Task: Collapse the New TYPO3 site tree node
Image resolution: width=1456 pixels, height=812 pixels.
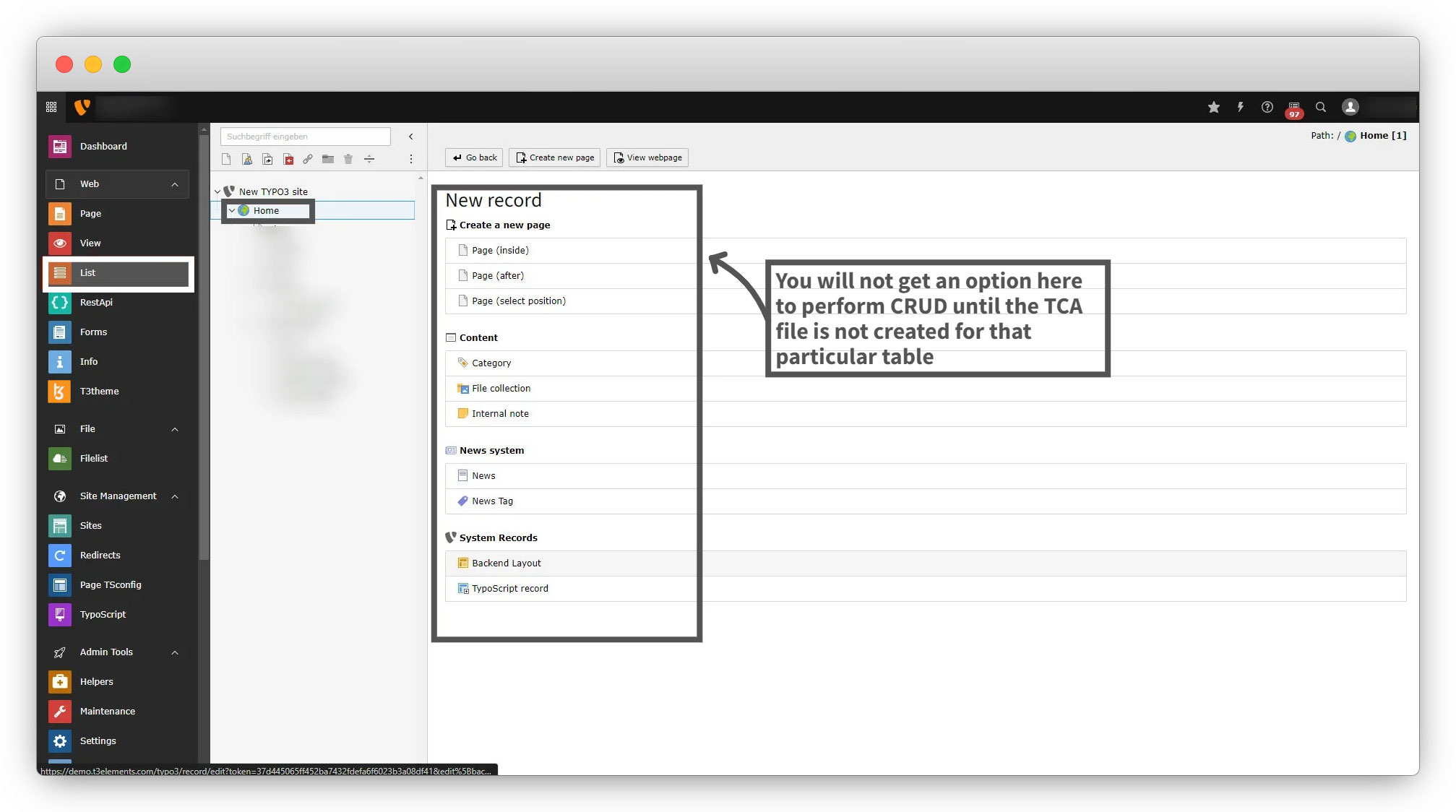Action: [217, 191]
